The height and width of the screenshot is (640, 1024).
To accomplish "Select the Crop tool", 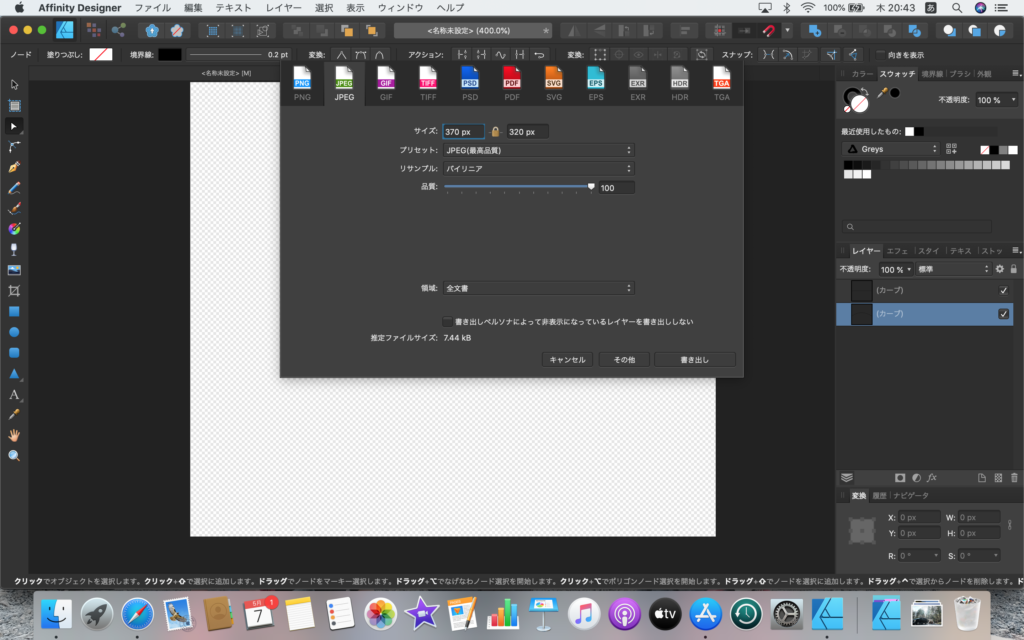I will coord(14,291).
